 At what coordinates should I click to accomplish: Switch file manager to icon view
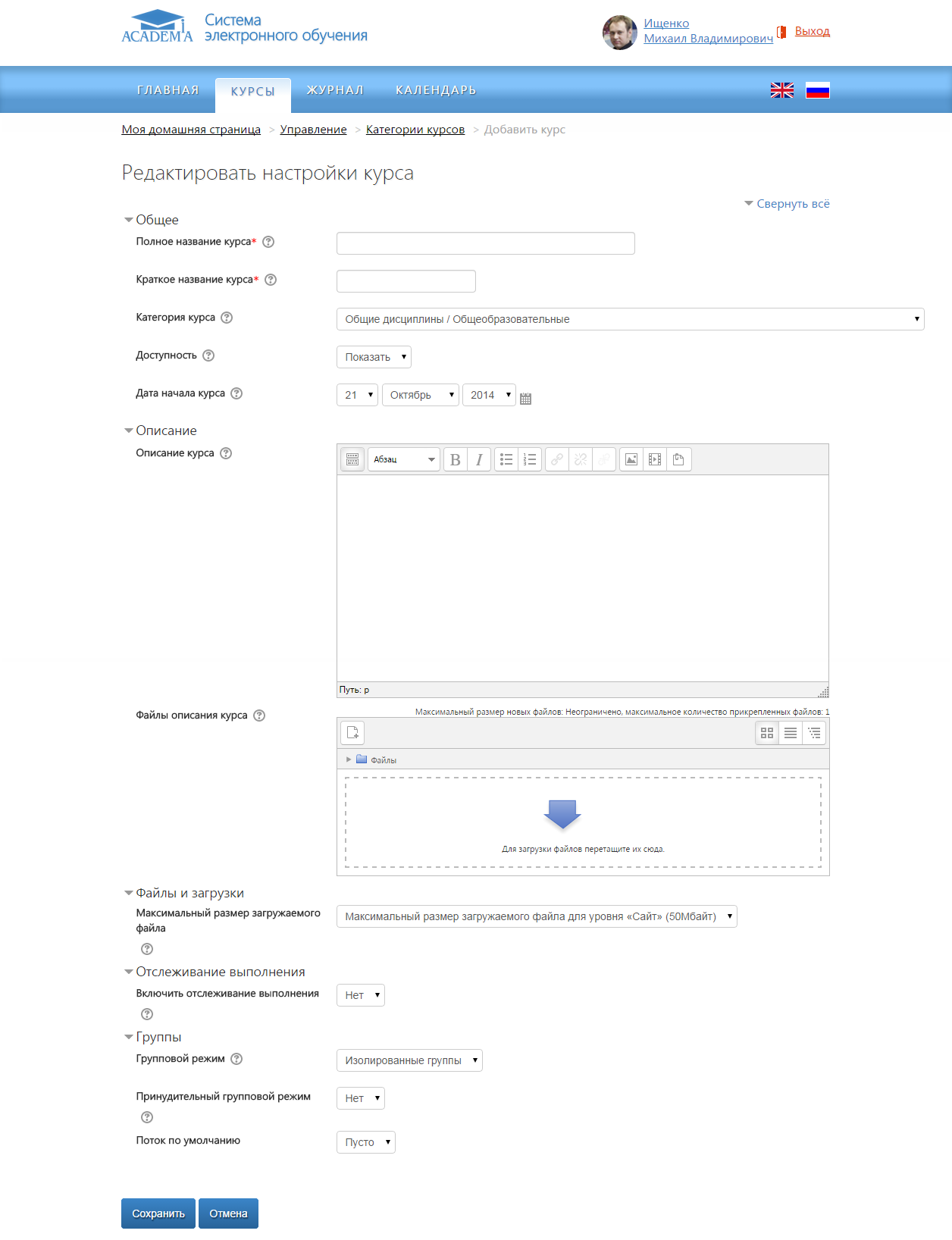[x=767, y=733]
